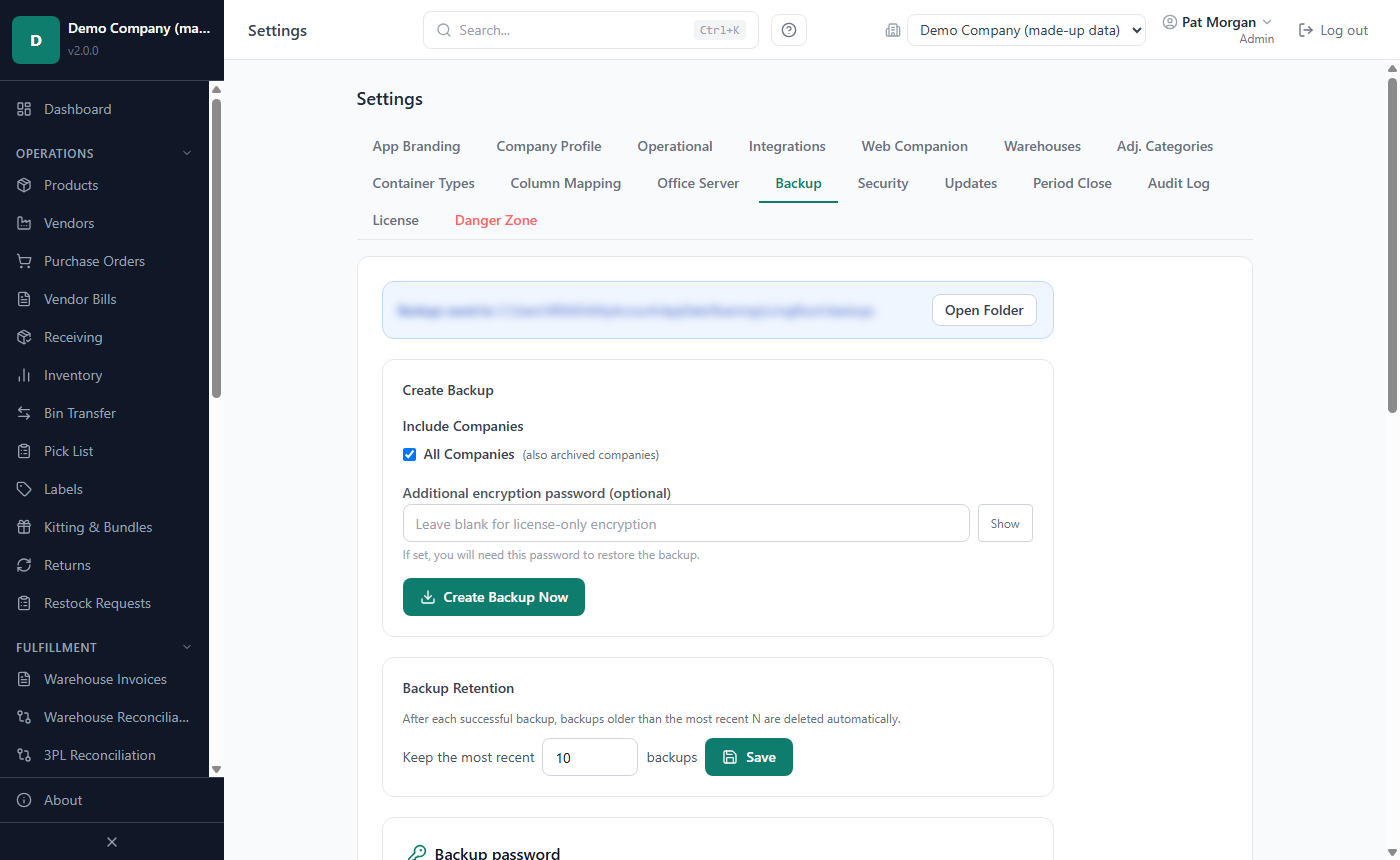Open the Integrations tab

[787, 146]
